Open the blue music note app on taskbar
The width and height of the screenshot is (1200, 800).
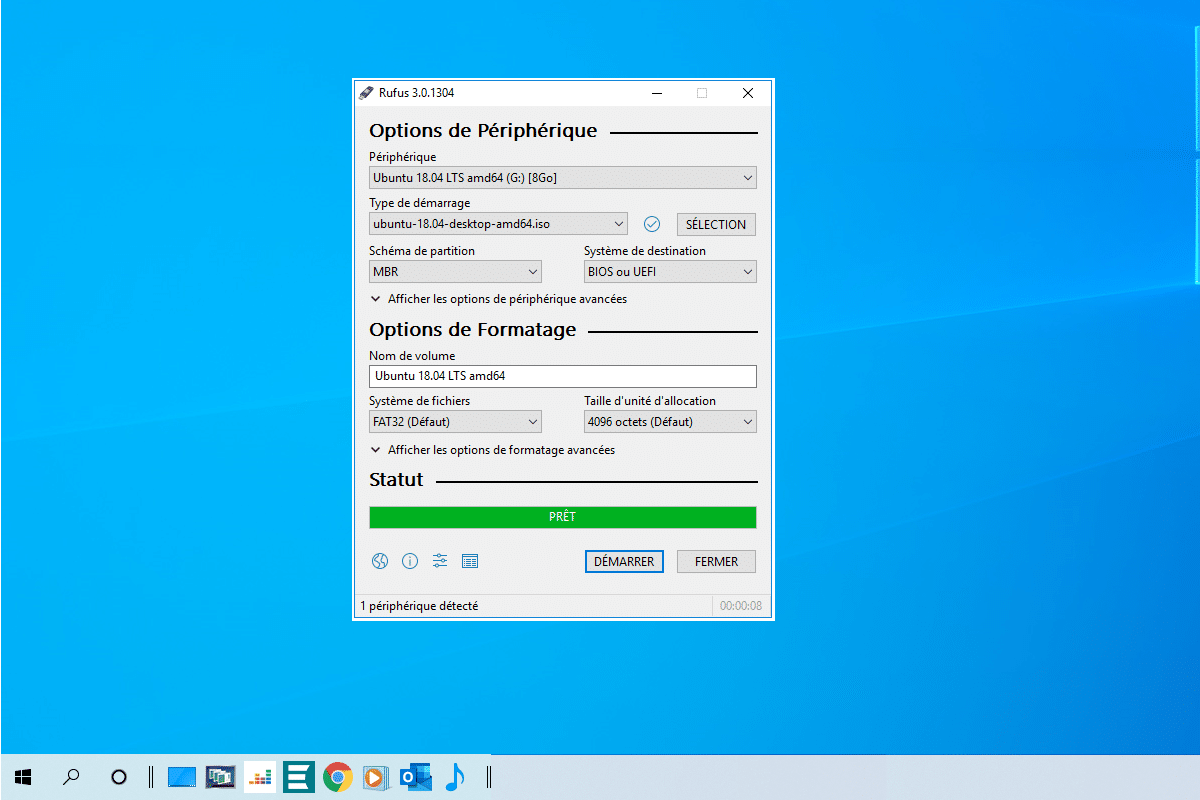455,776
